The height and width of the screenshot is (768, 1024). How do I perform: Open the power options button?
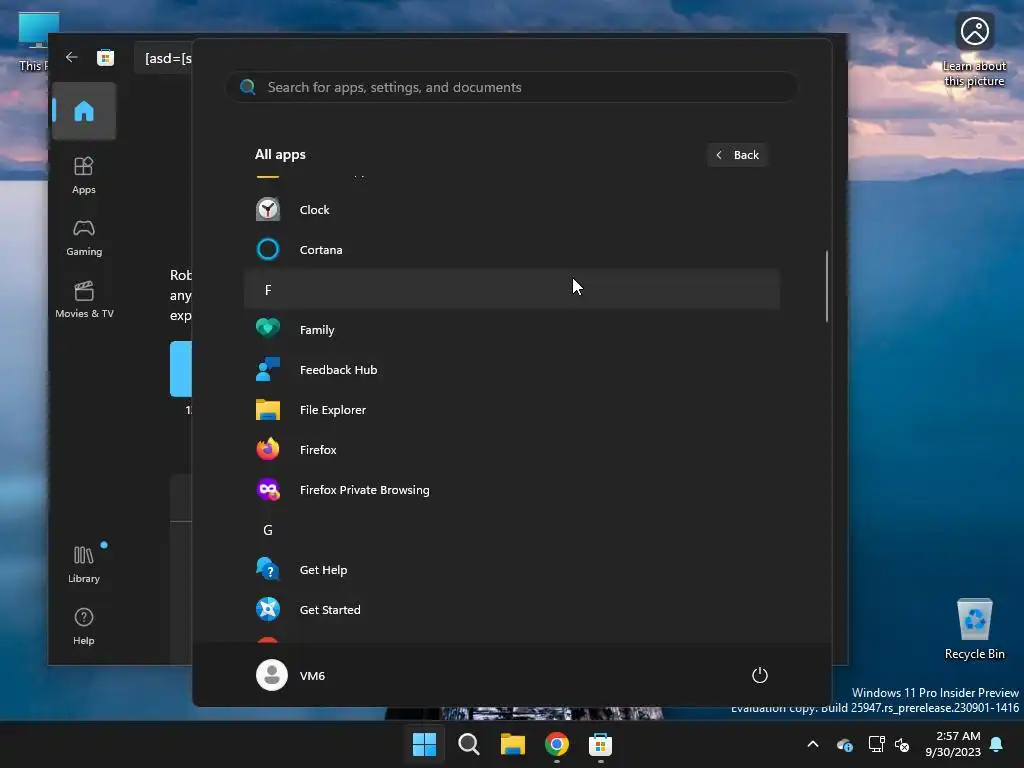[x=760, y=675]
